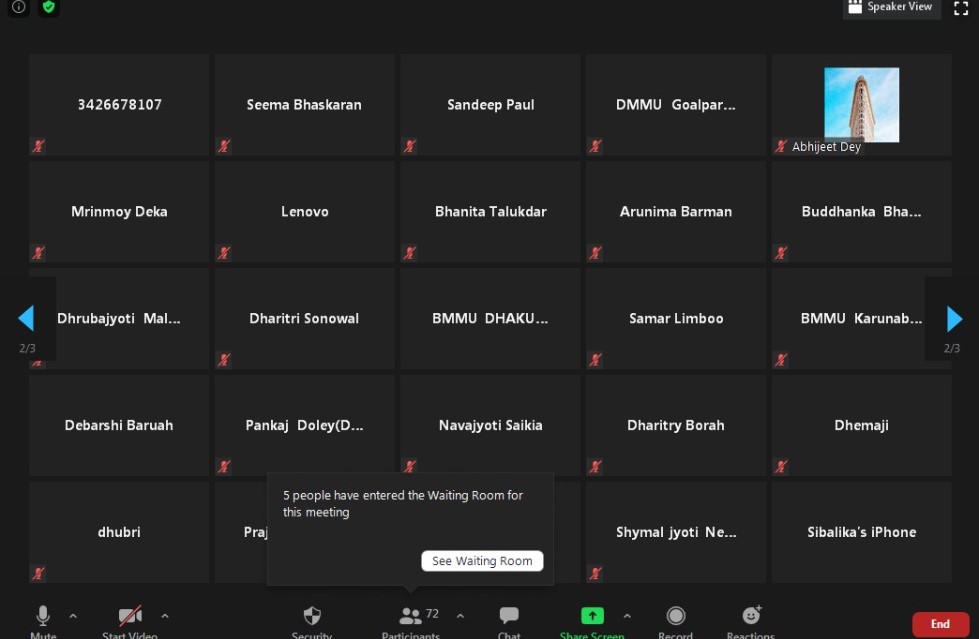Click muted mic icon beside Abhijeet Dey
The width and height of the screenshot is (979, 639).
click(781, 146)
